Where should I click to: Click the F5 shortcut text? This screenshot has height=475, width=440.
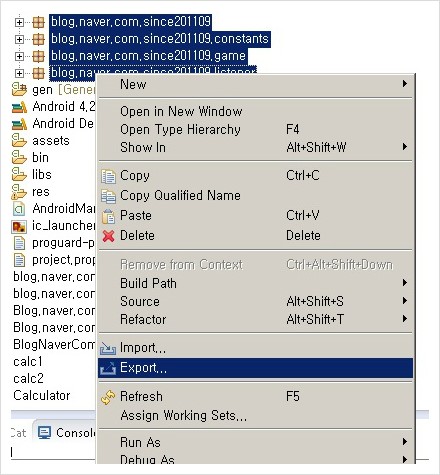[x=293, y=396]
